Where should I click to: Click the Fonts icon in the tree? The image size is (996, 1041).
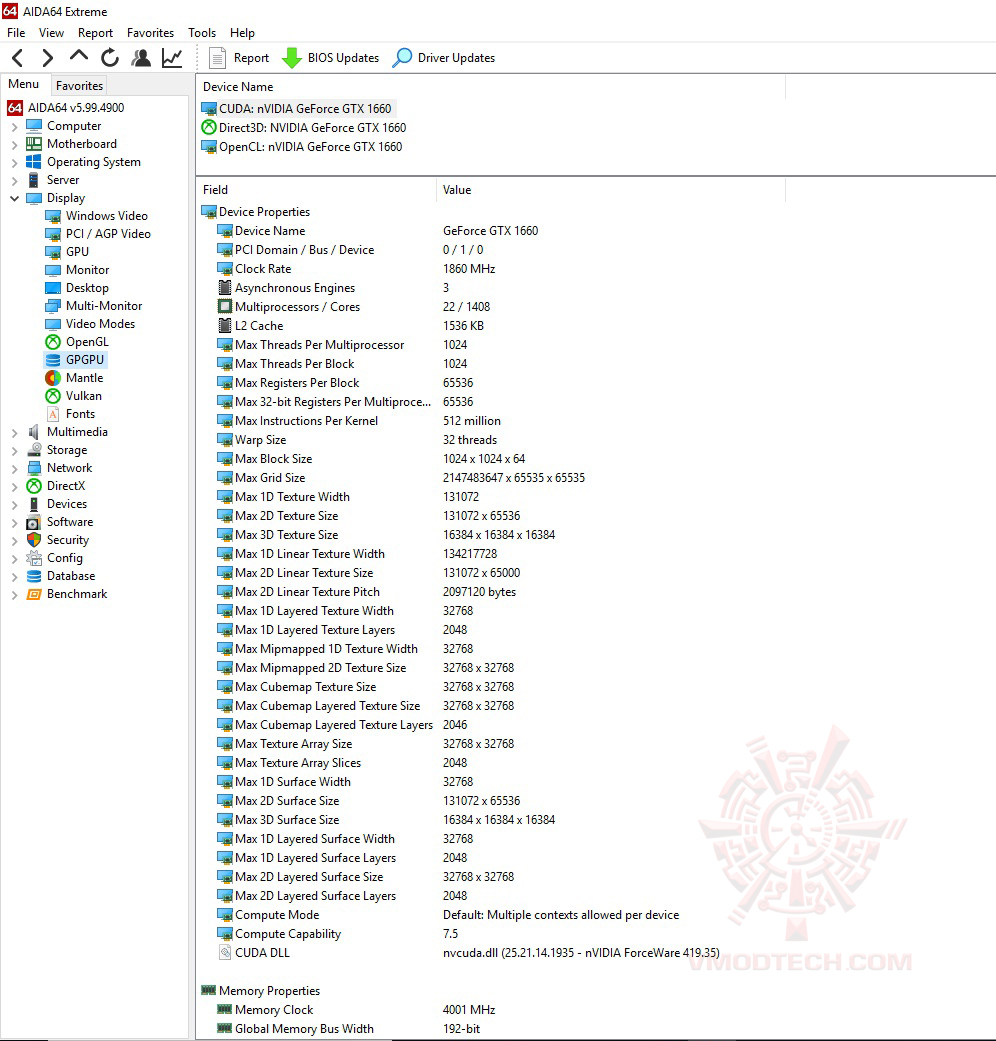tap(53, 414)
